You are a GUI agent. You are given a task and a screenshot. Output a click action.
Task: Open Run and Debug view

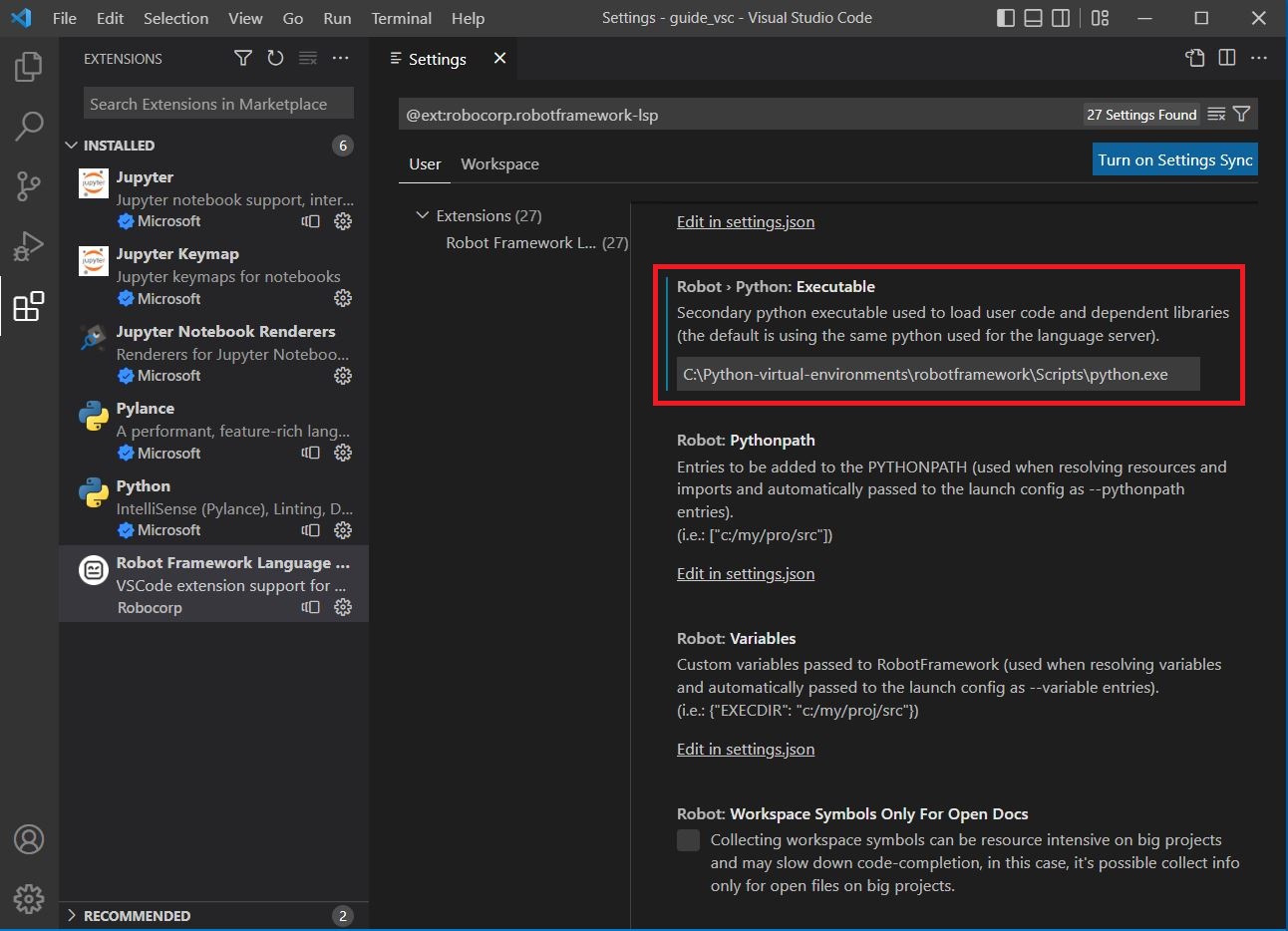(29, 245)
